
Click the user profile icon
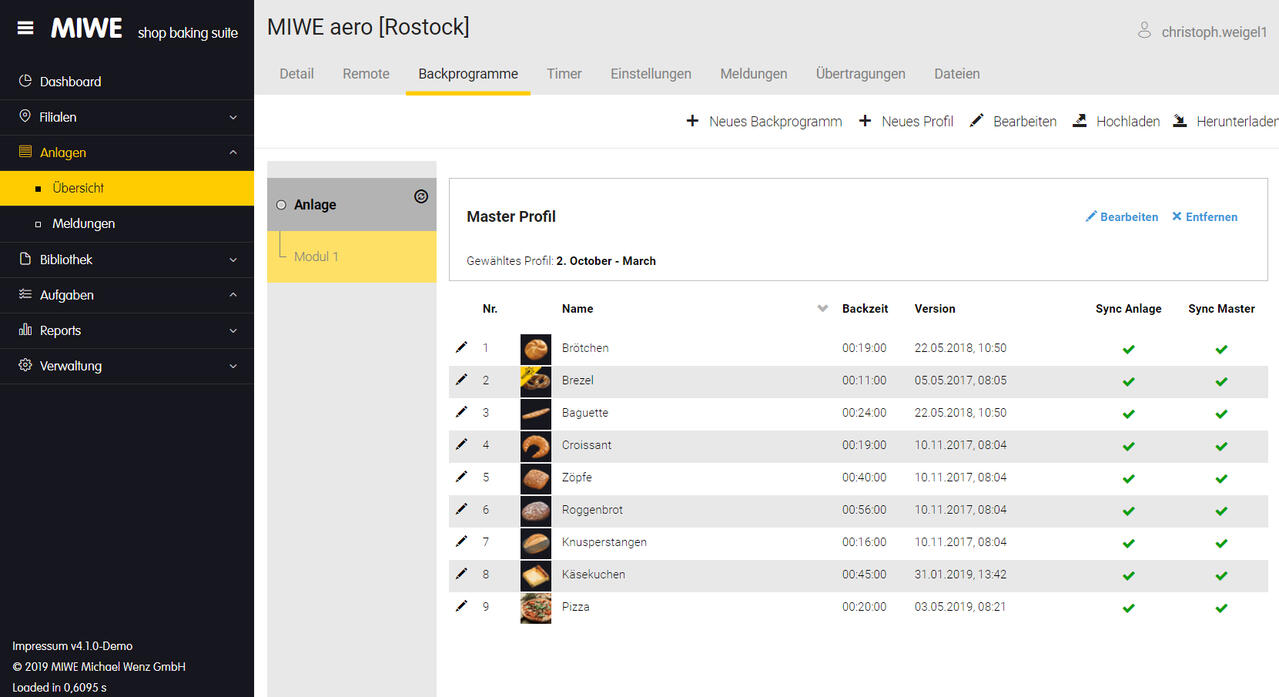(x=1145, y=31)
